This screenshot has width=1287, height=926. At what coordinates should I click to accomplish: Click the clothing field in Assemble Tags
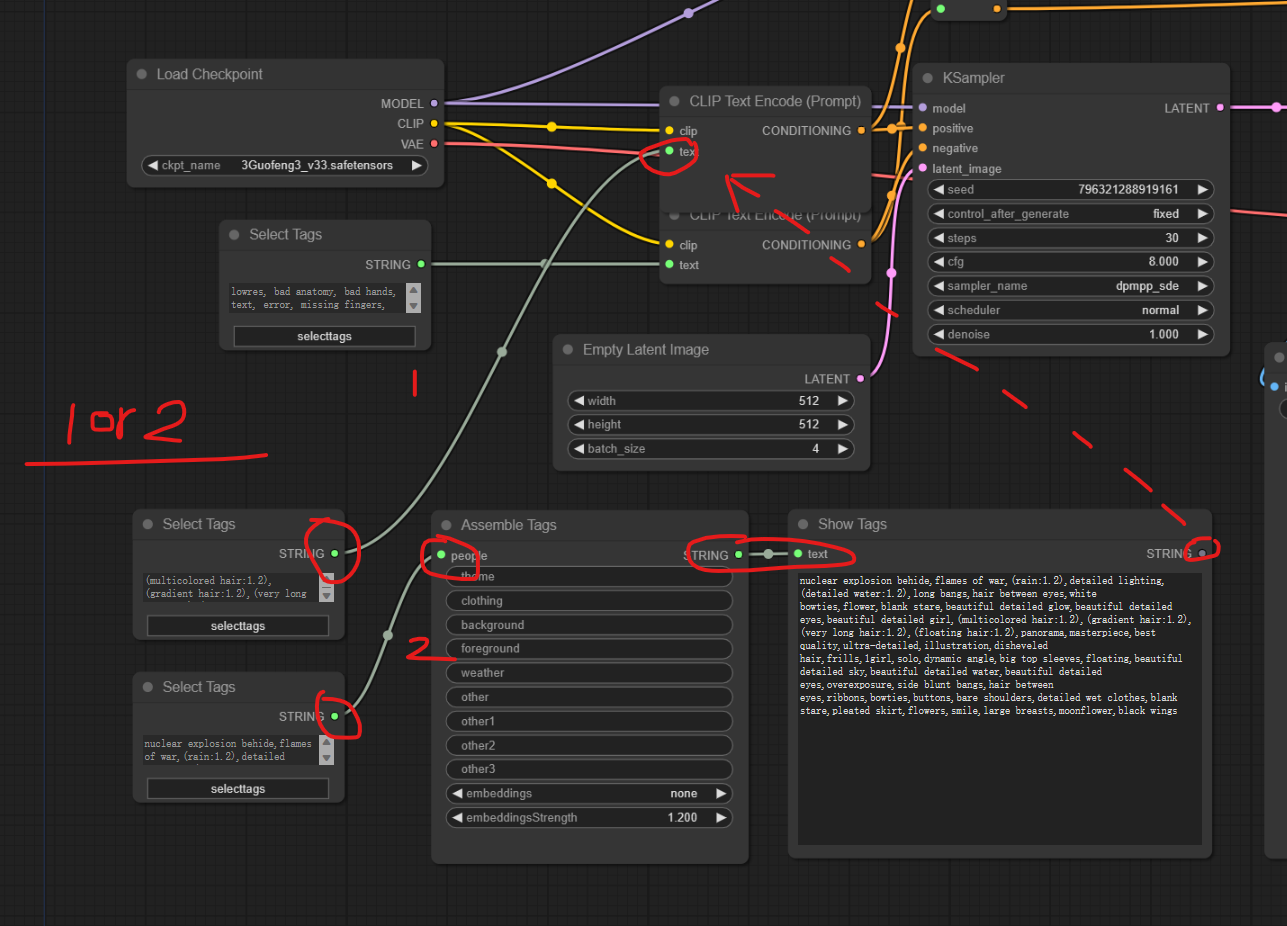(589, 601)
